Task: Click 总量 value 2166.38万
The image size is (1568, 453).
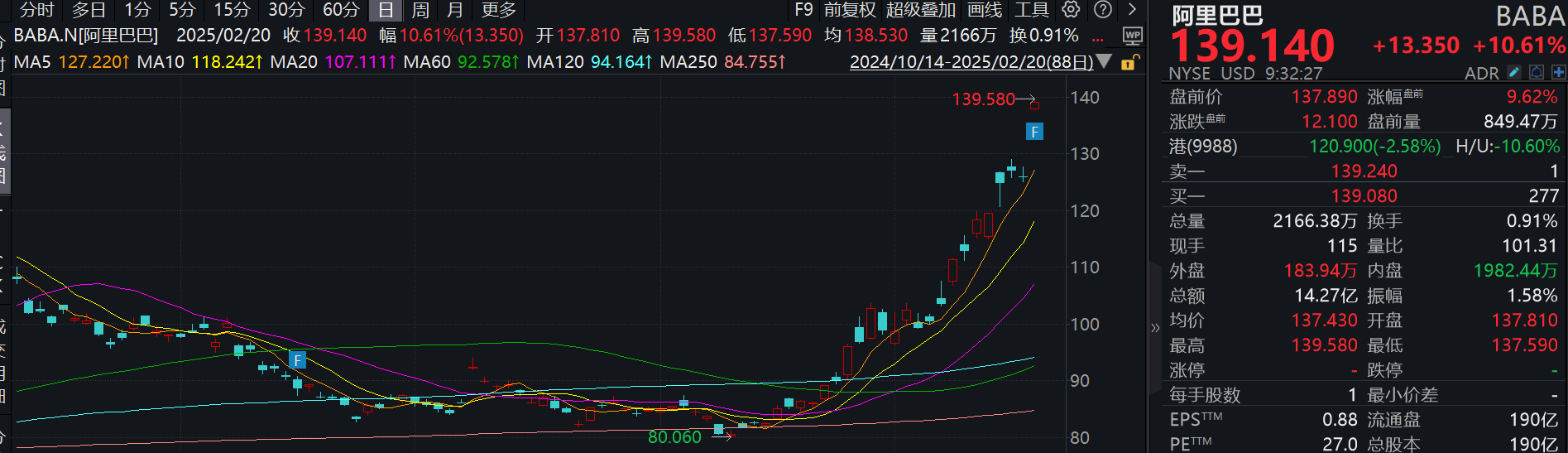Action: point(1315,221)
